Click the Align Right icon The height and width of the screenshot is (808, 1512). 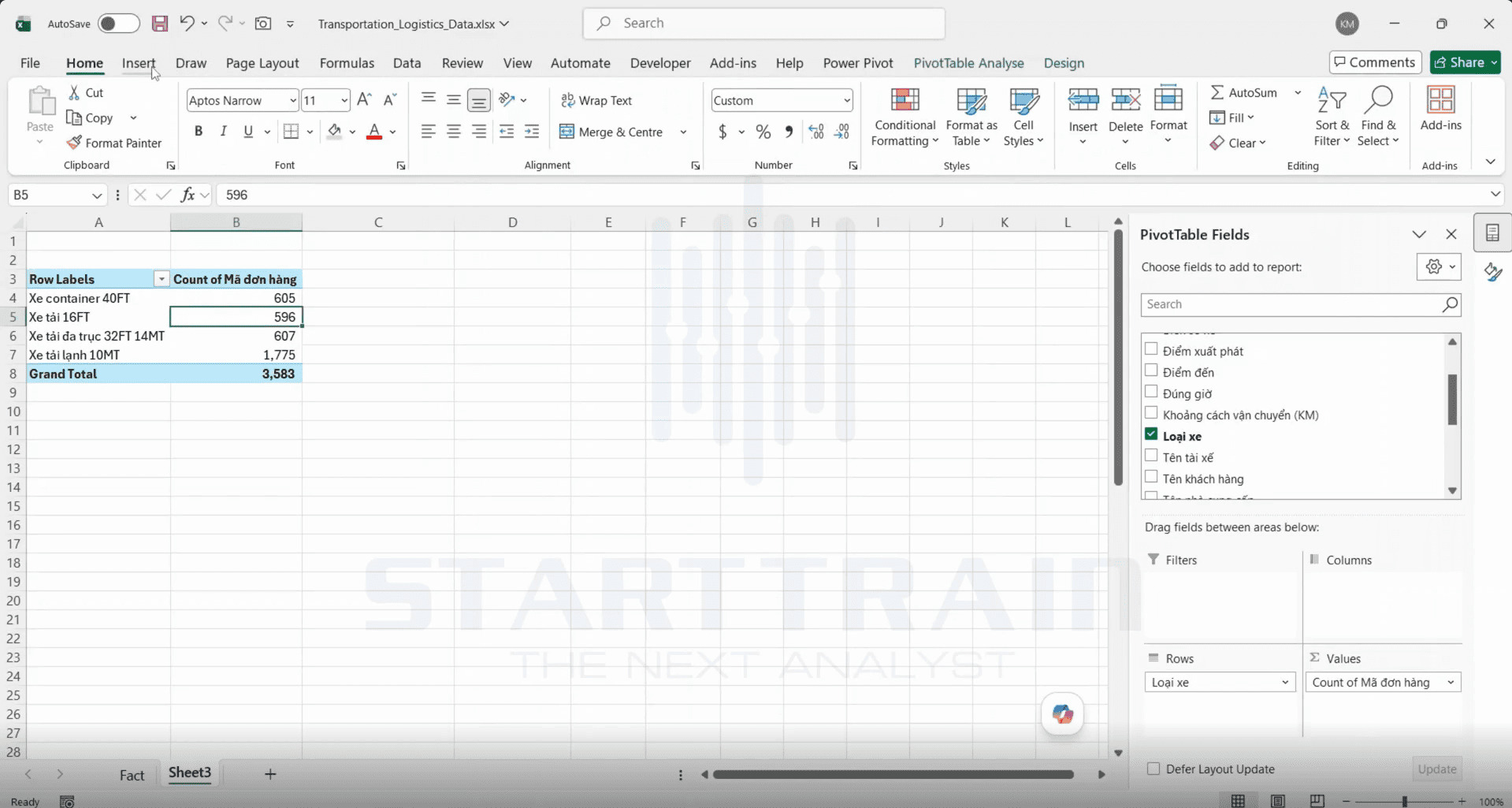(479, 132)
